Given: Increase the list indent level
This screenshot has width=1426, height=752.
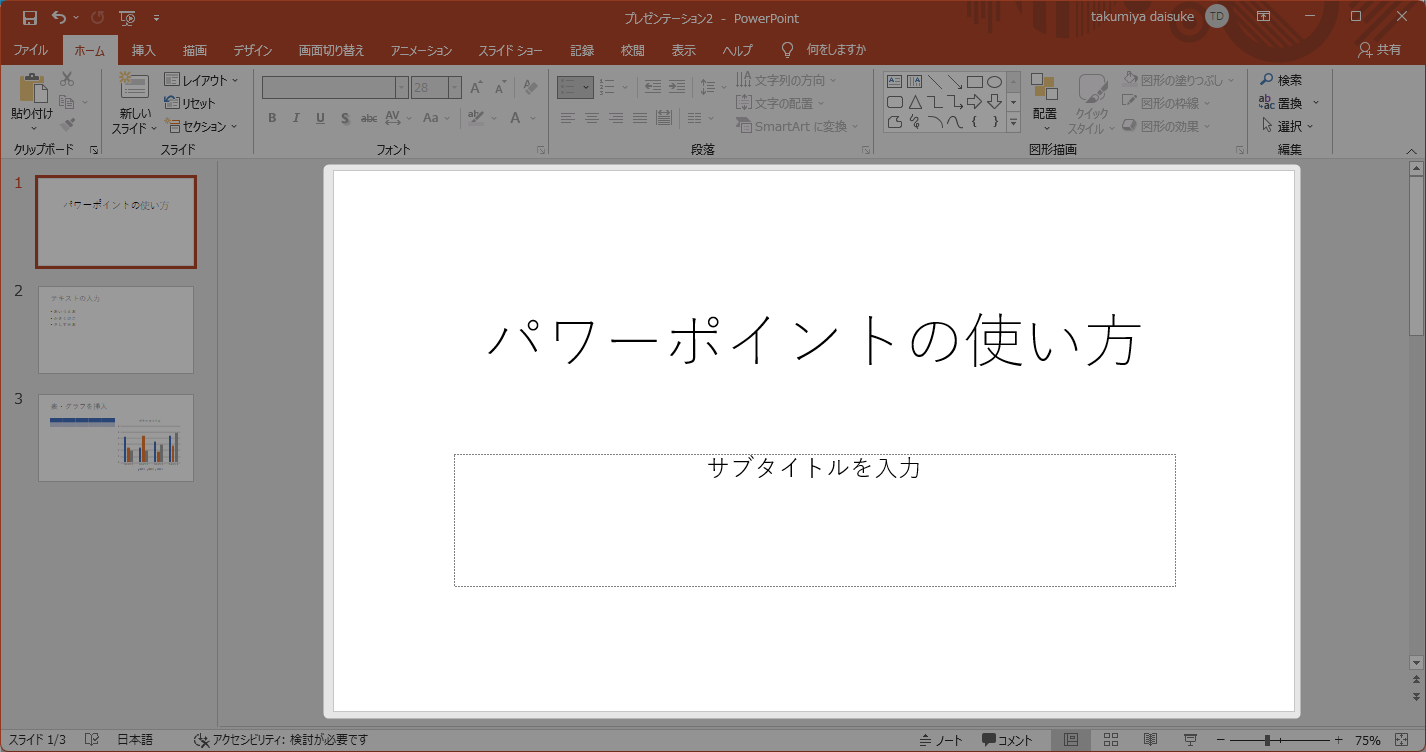Looking at the screenshot, I should (x=677, y=88).
